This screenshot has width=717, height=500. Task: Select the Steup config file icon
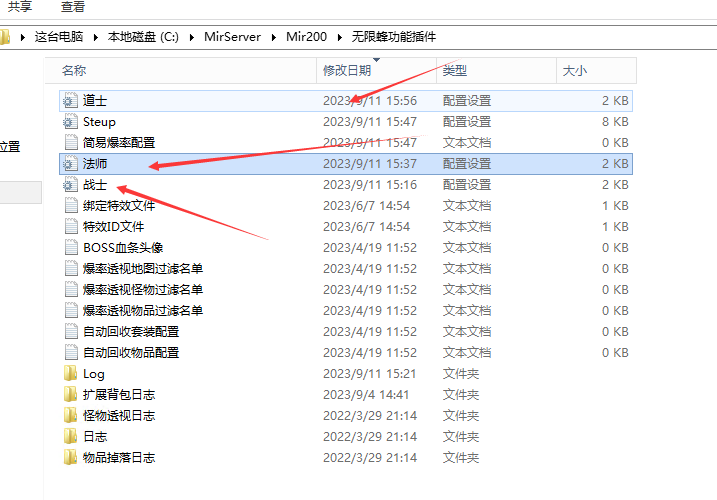pos(69,122)
